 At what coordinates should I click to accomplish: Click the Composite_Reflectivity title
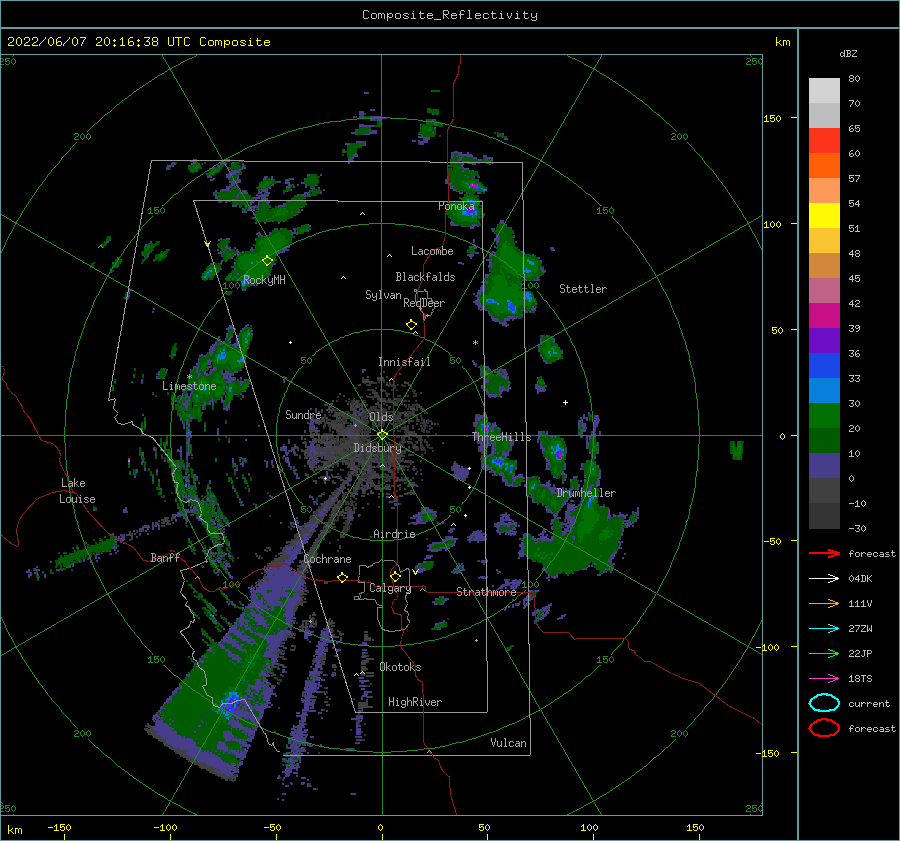coord(449,15)
